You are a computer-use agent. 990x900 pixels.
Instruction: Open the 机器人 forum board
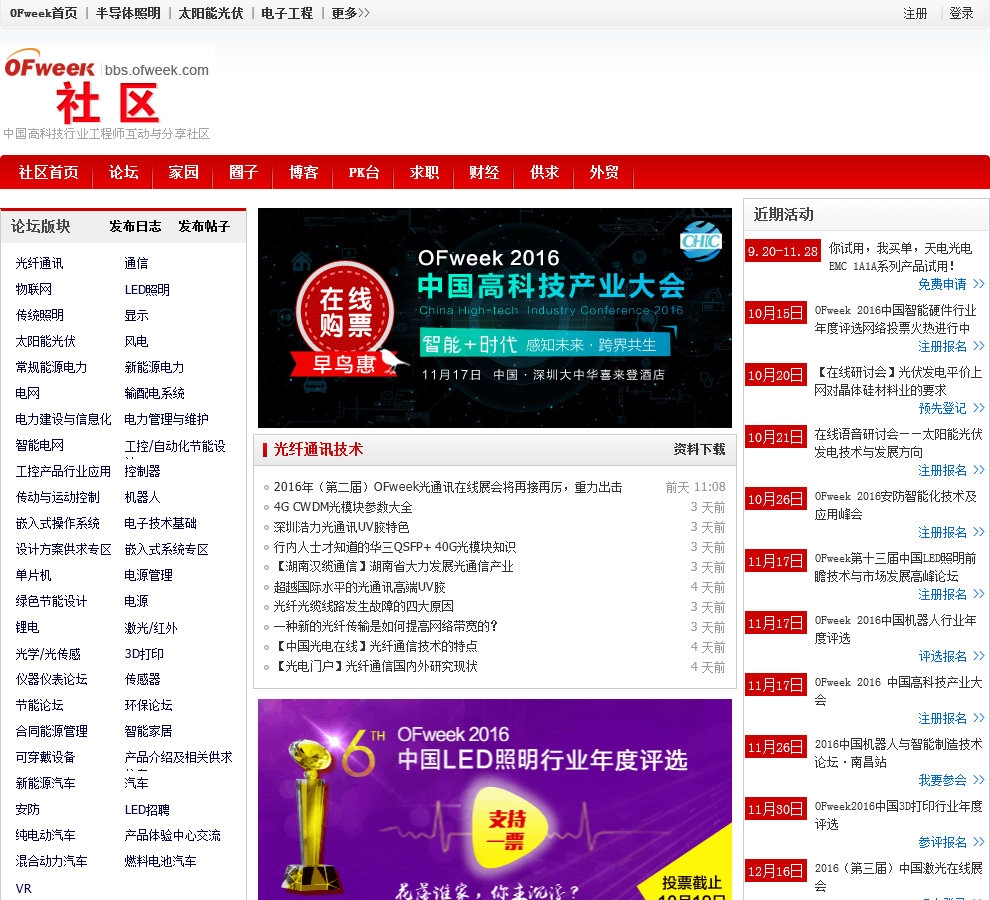(143, 497)
